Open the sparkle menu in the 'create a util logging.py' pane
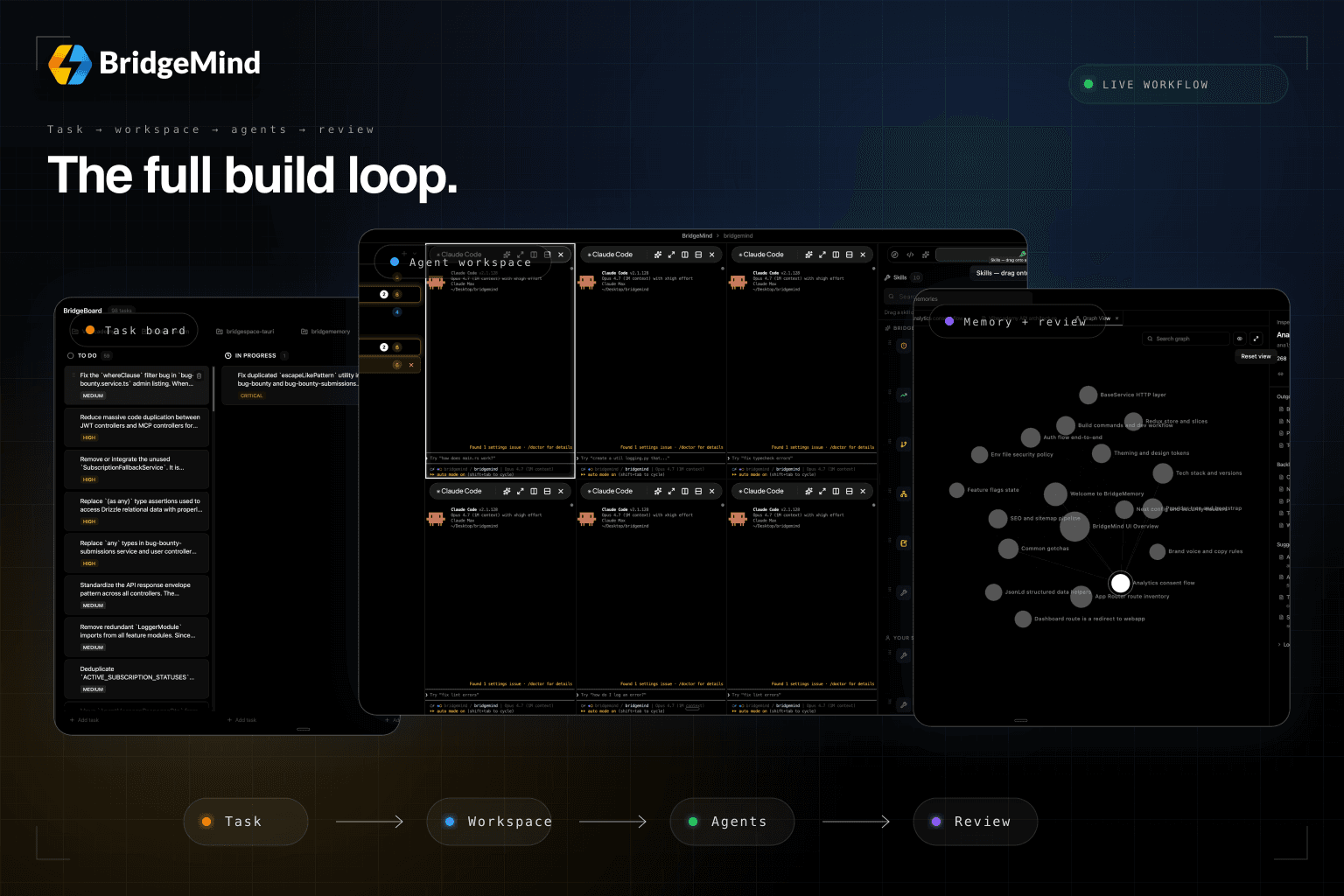The width and height of the screenshot is (1344, 896). (x=657, y=255)
